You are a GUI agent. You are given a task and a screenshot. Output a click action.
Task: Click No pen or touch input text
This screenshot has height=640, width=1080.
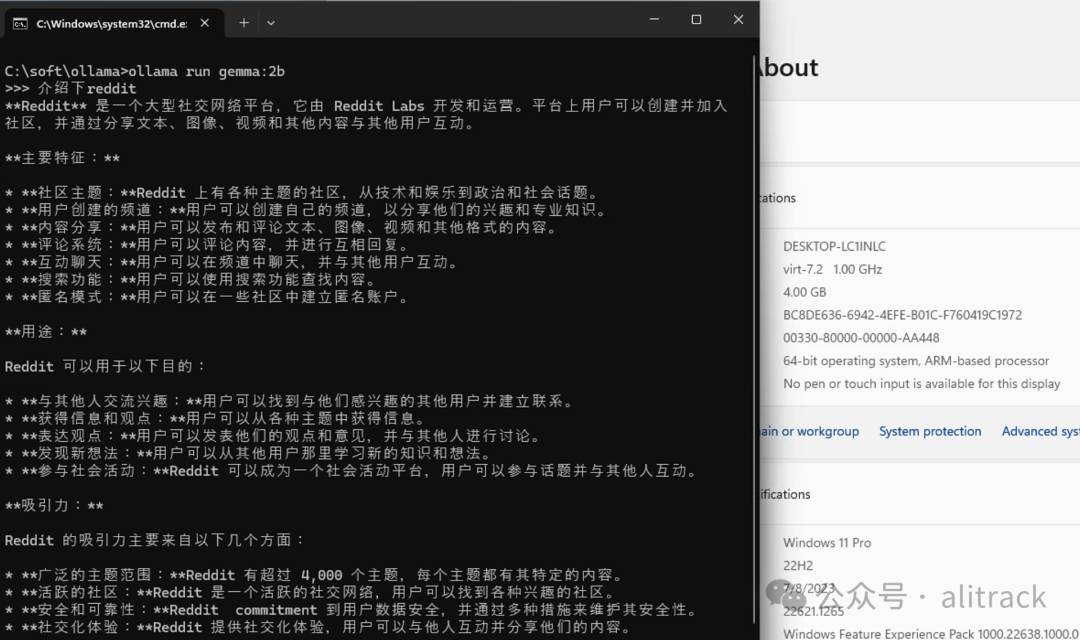click(922, 384)
